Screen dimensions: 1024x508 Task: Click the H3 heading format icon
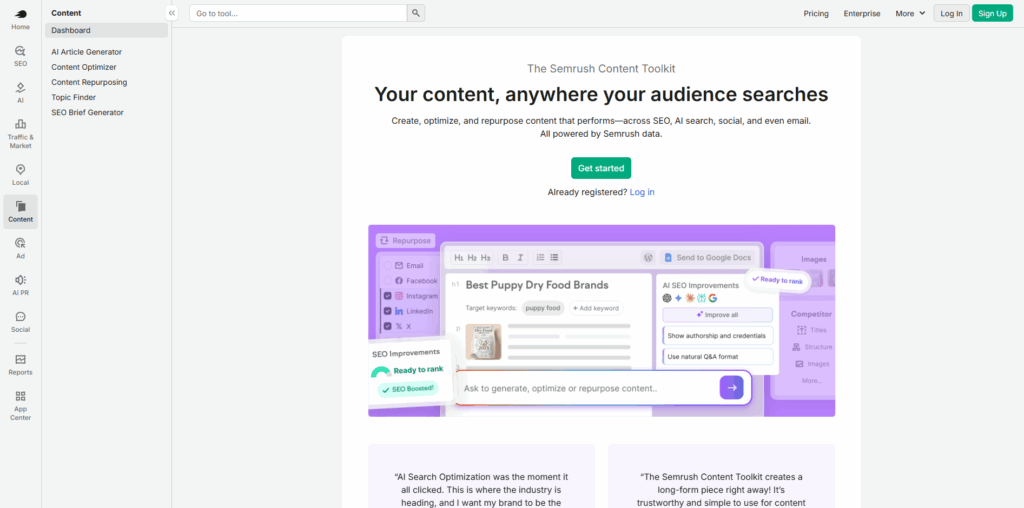pyautogui.click(x=485, y=257)
